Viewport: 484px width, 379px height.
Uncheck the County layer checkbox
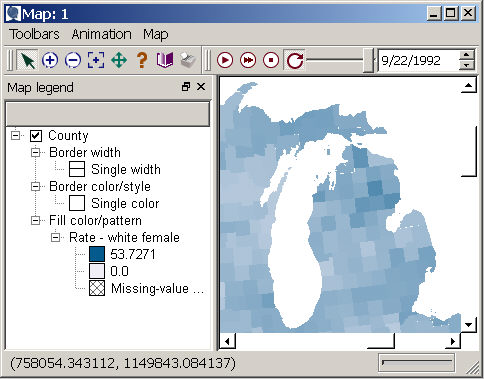click(36, 136)
